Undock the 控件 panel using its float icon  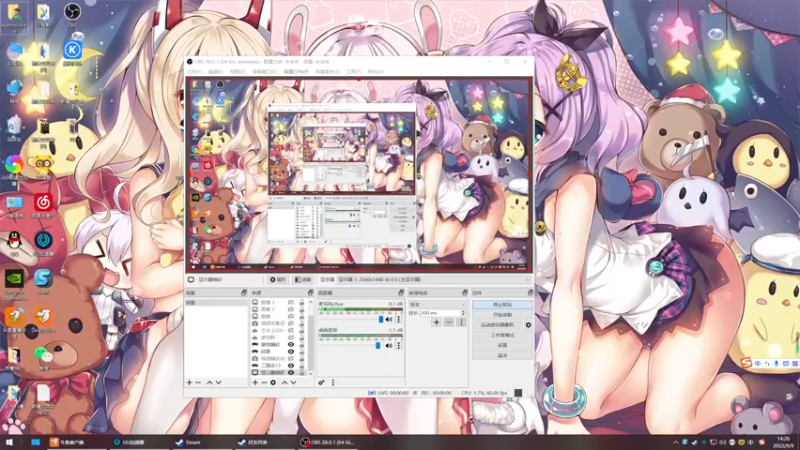(x=530, y=293)
